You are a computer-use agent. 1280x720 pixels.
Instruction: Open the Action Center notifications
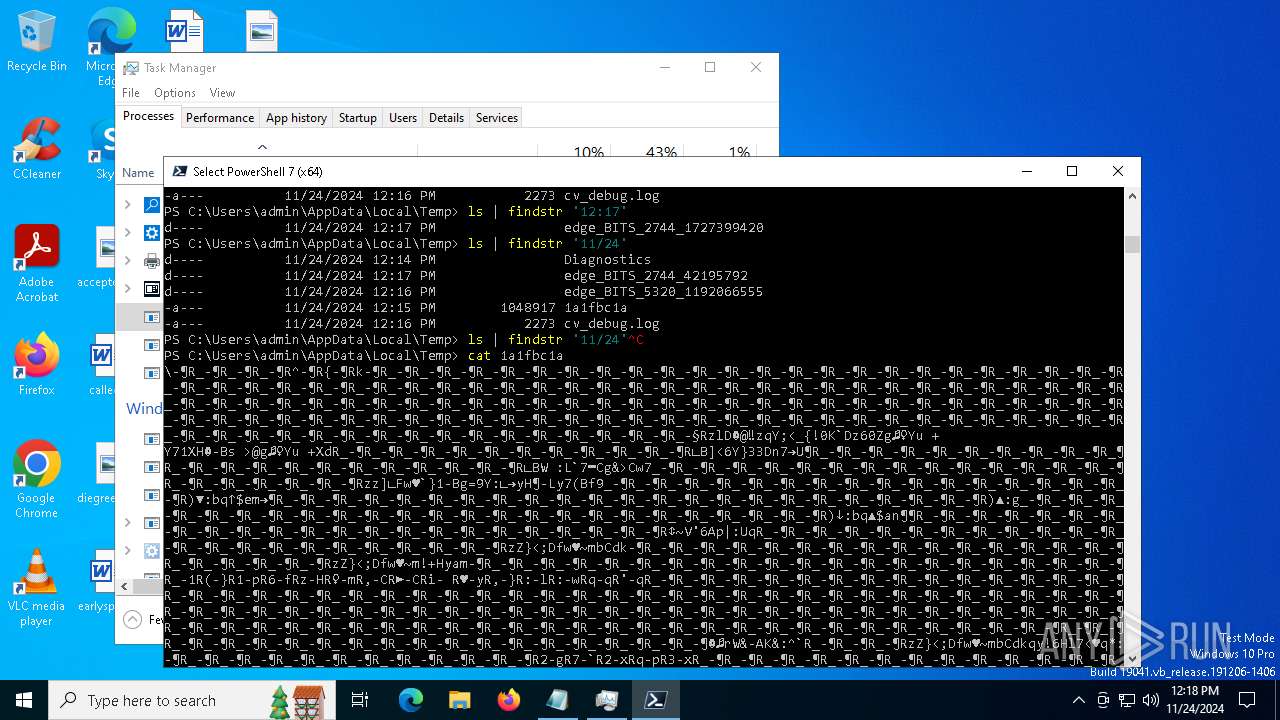click(1247, 700)
